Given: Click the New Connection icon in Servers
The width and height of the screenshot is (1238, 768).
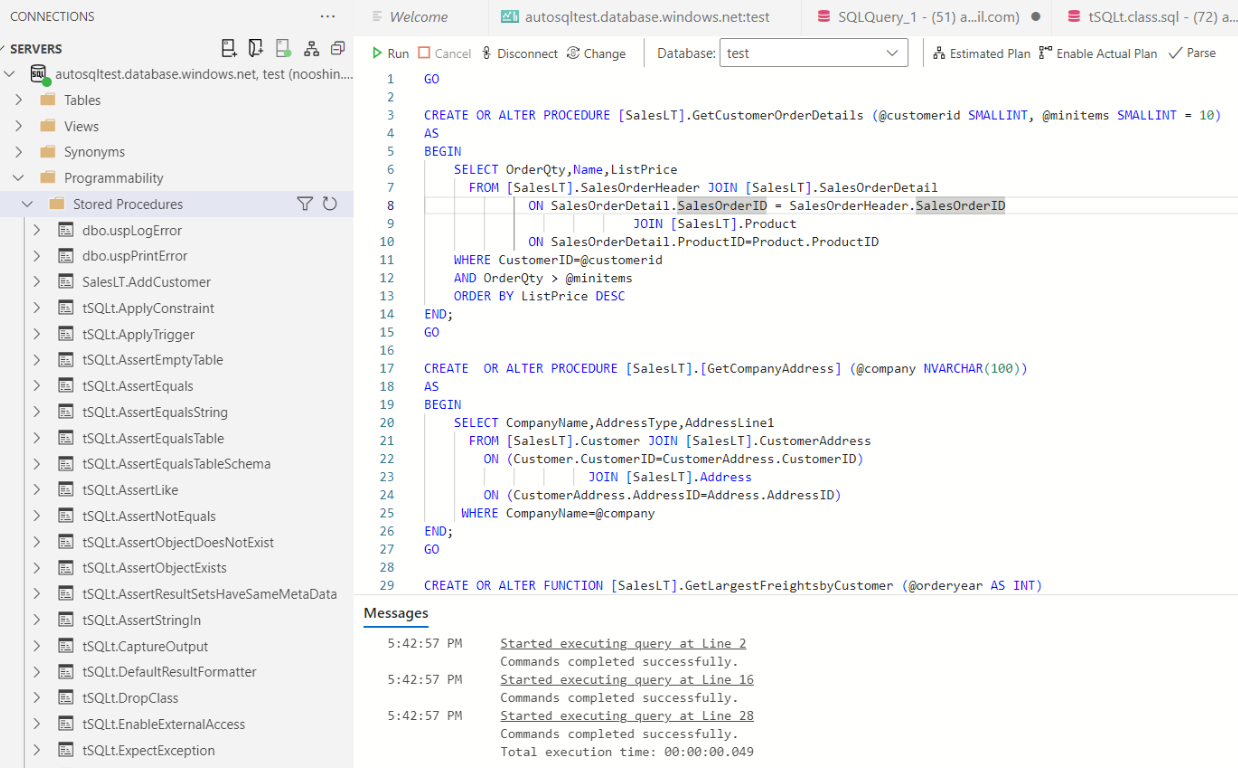Looking at the screenshot, I should click(229, 48).
